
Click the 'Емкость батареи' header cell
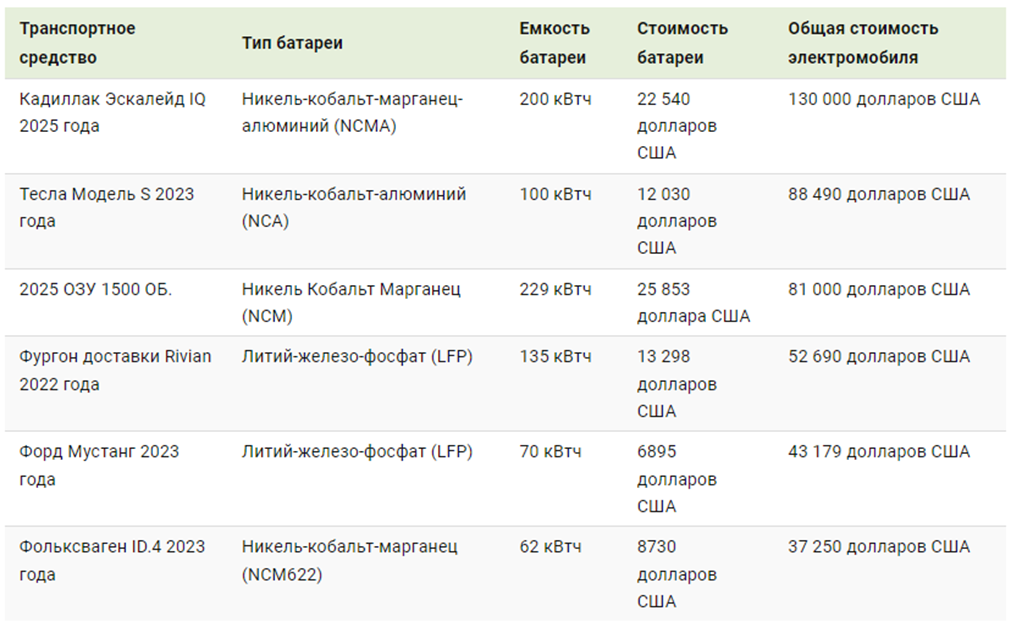[554, 43]
